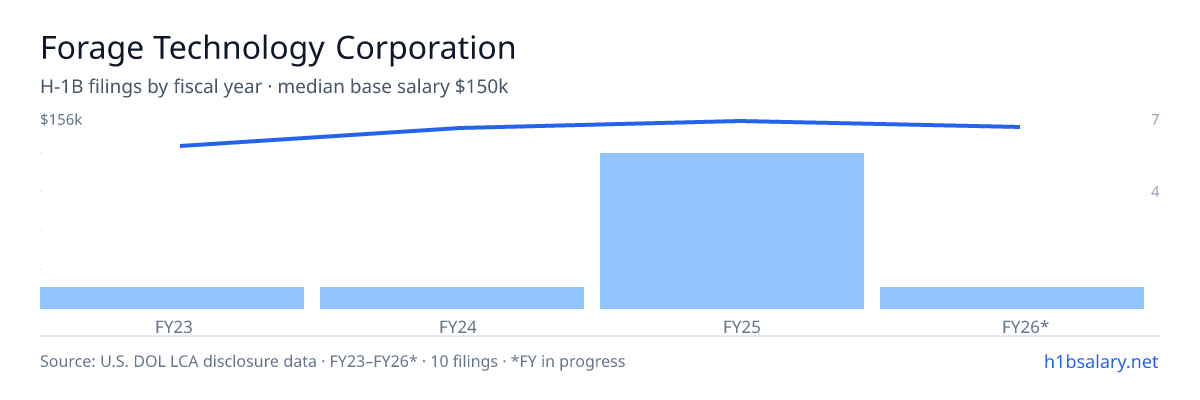This screenshot has height=400, width=1200.
Task: Click the FY23 filings bar
Action: [x=172, y=298]
